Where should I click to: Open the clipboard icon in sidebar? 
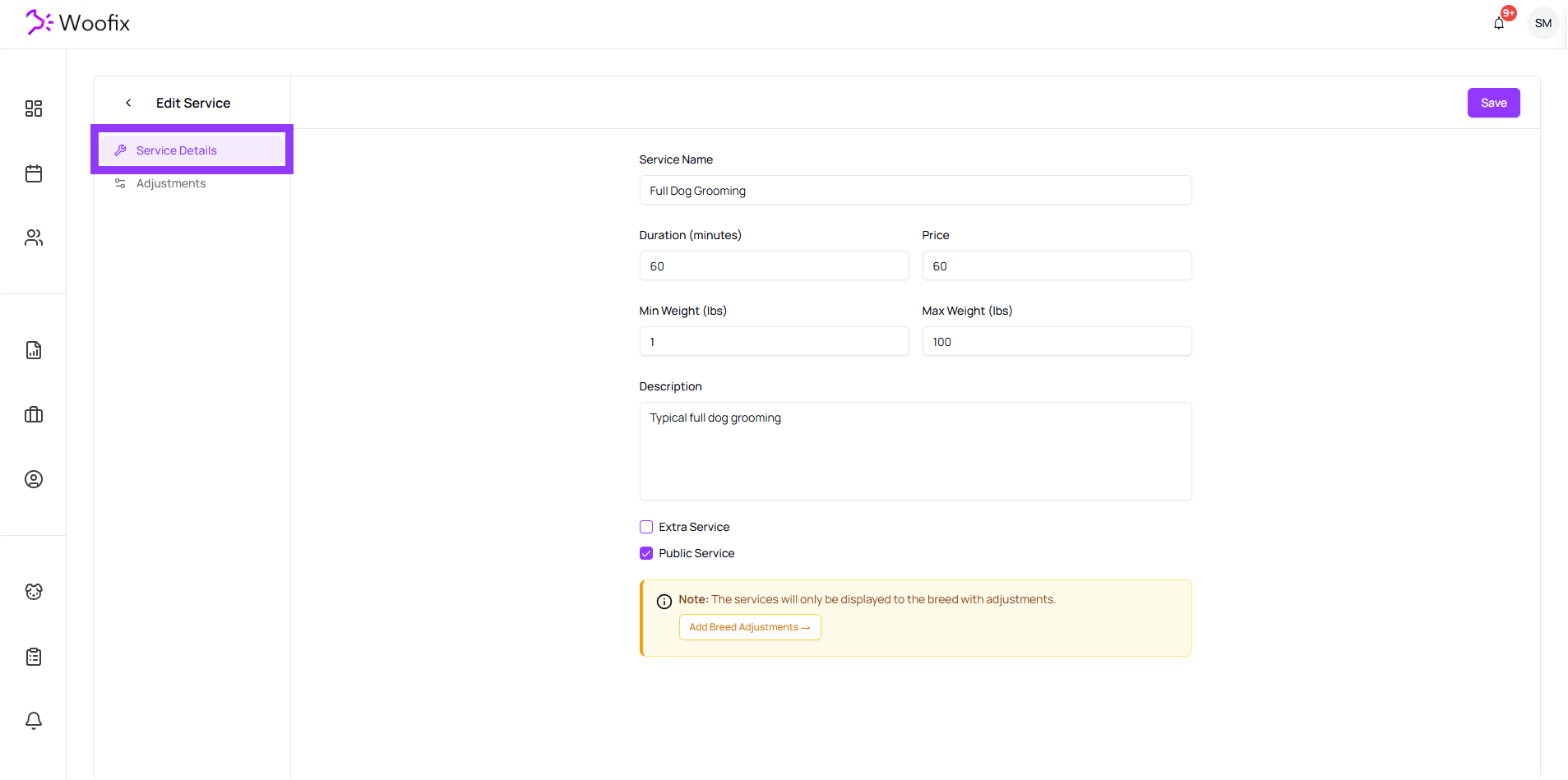point(34,656)
